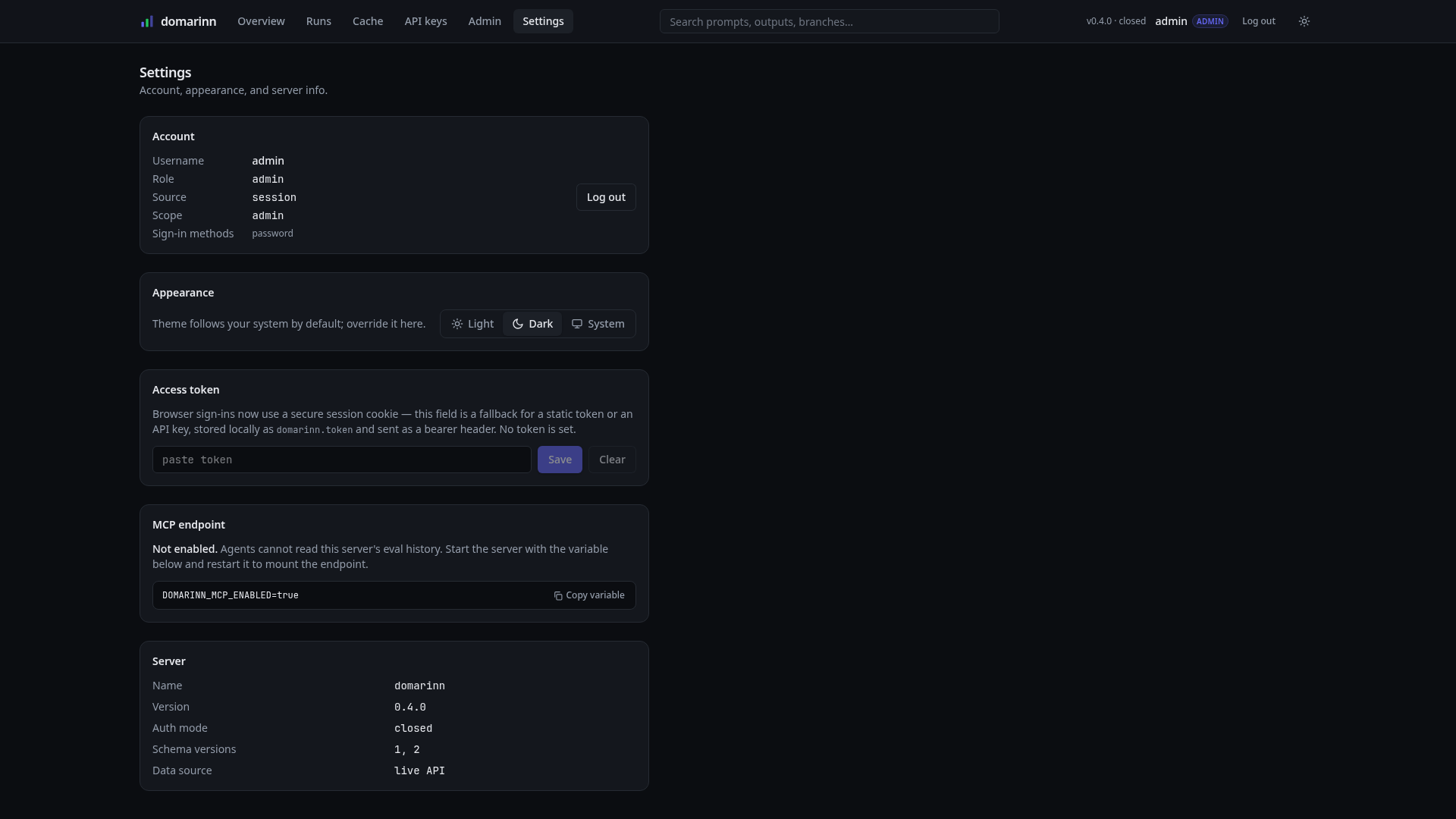Click the Source value session

pyautogui.click(x=274, y=197)
